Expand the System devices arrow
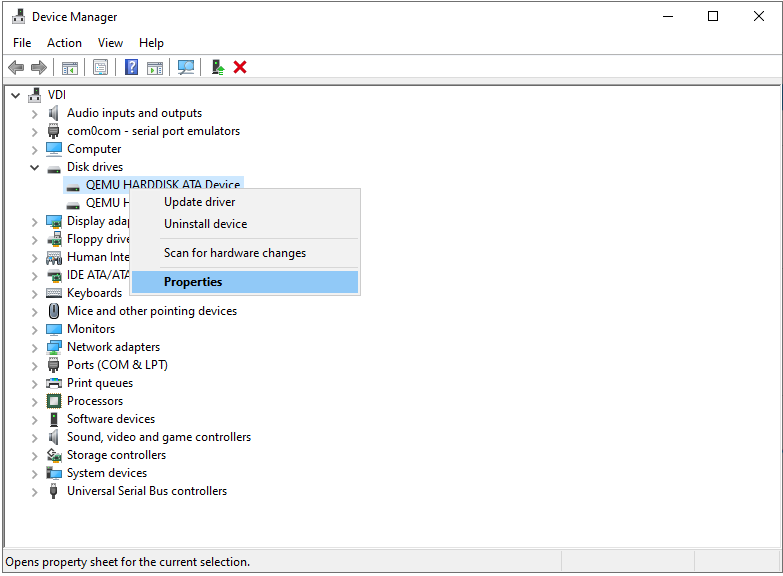The image size is (783, 576). pos(34,474)
